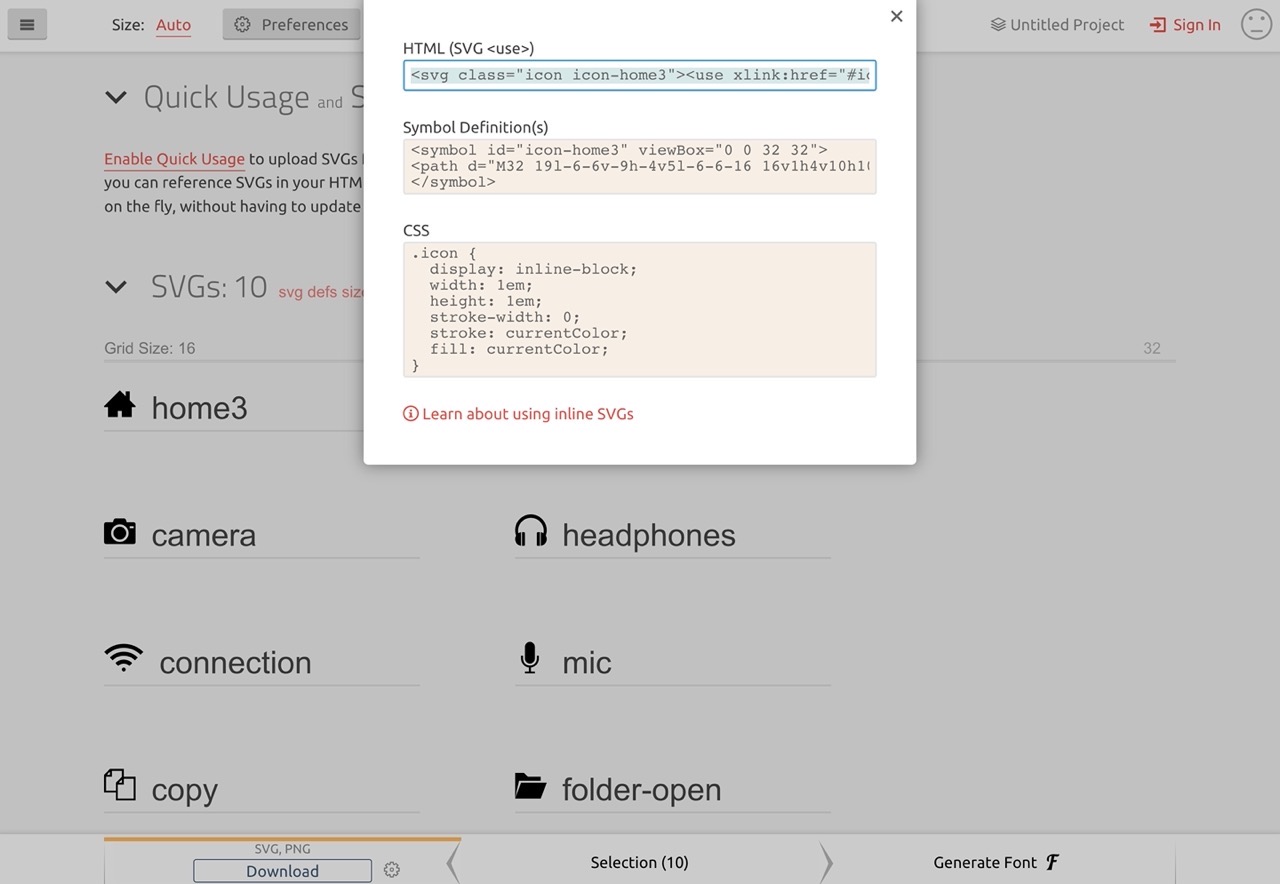1280x884 pixels.
Task: Open Learn about using inline SVGs
Action: click(518, 414)
